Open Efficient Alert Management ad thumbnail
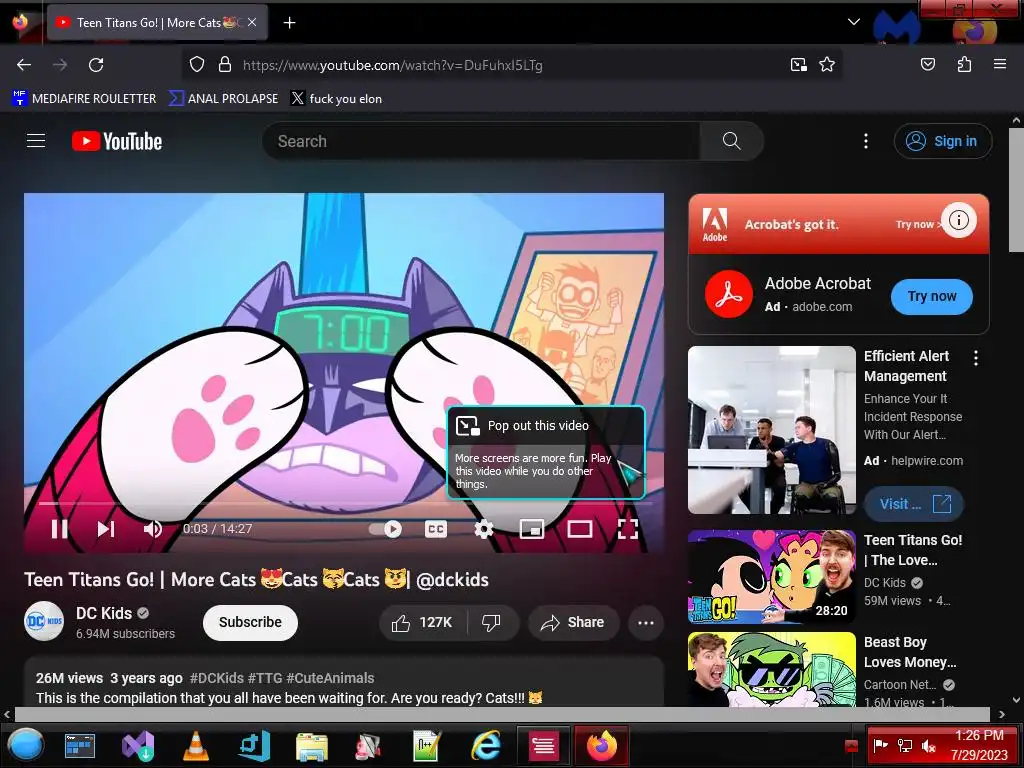The height and width of the screenshot is (768, 1024). click(772, 430)
